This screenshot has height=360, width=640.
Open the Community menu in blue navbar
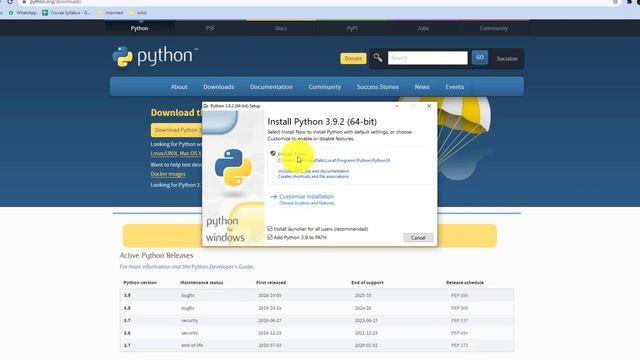point(324,87)
